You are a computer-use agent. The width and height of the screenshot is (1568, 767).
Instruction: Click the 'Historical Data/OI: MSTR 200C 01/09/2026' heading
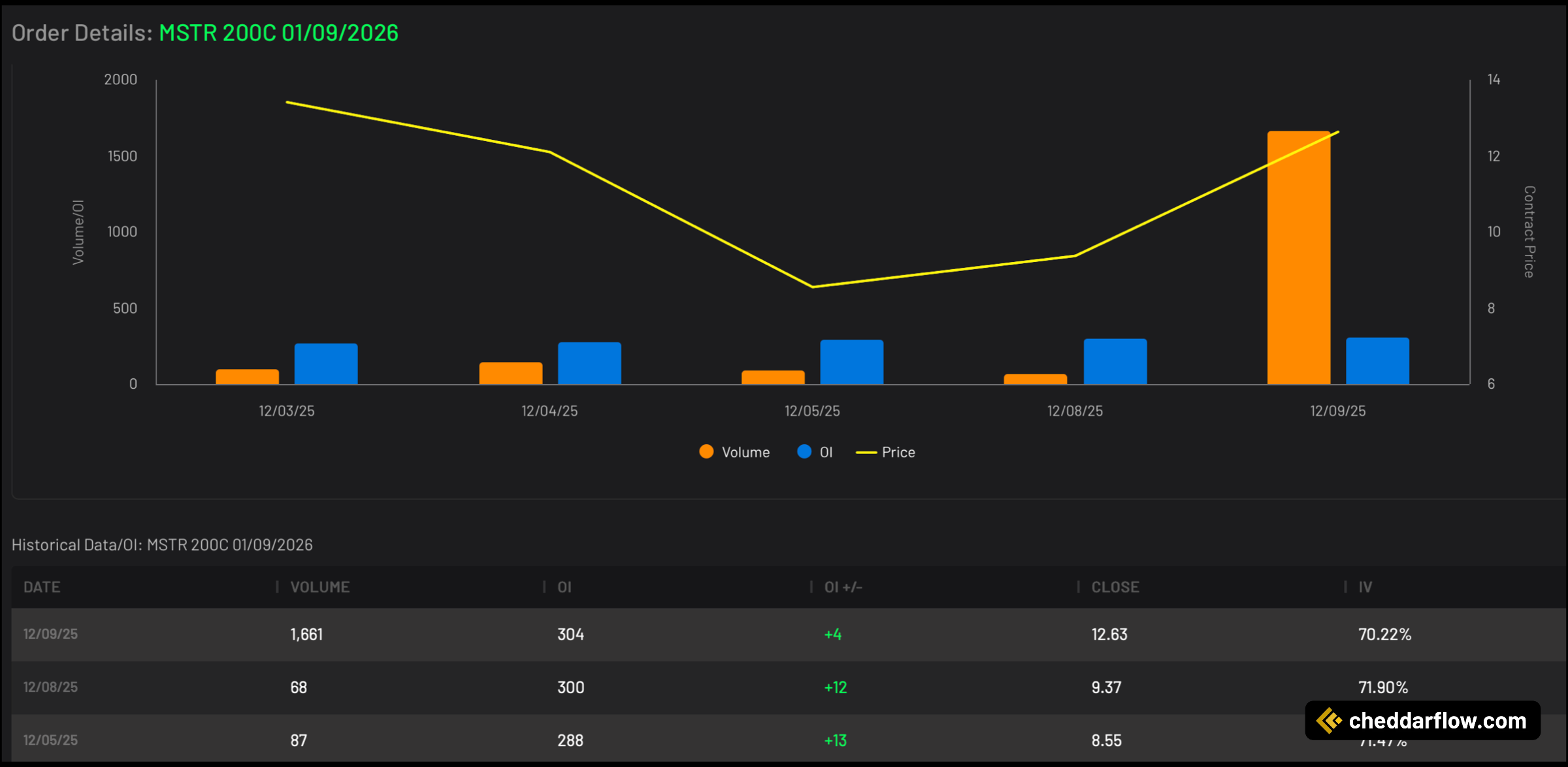tap(162, 545)
